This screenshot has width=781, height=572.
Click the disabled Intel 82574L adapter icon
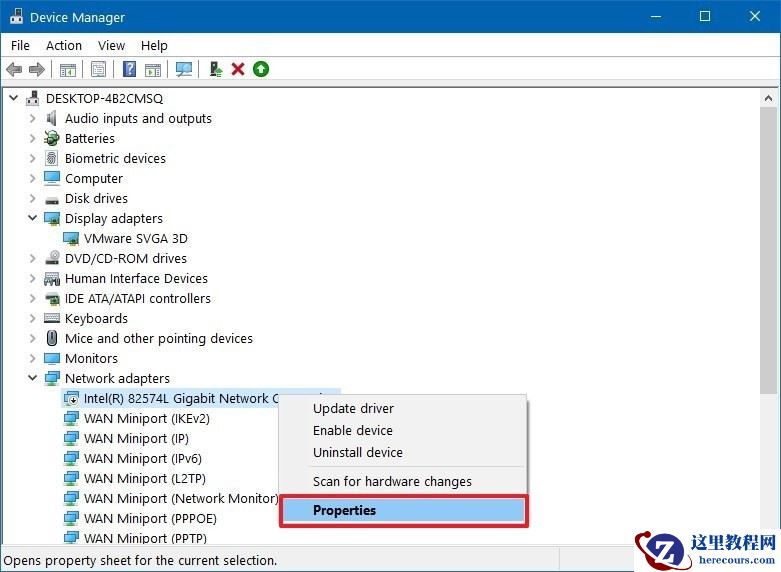point(71,398)
